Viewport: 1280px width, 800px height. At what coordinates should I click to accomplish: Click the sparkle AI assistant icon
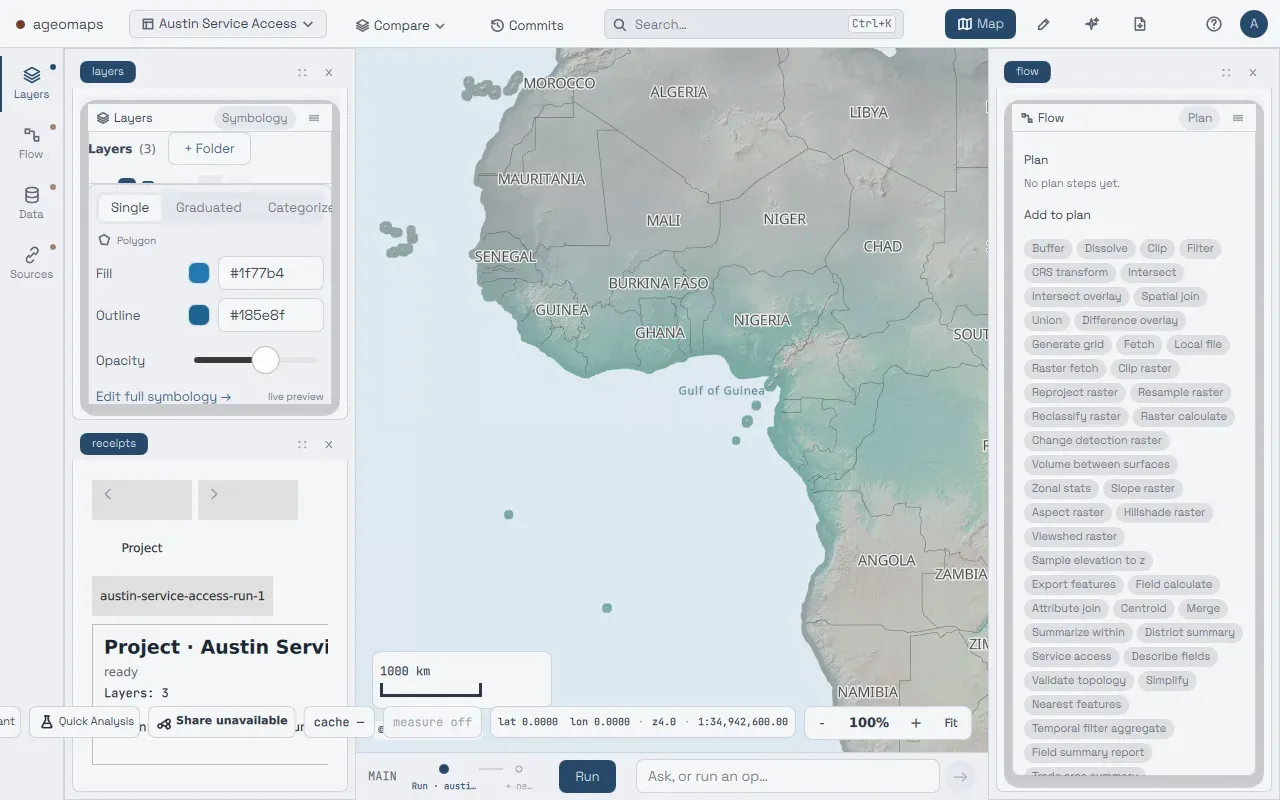pyautogui.click(x=1091, y=24)
